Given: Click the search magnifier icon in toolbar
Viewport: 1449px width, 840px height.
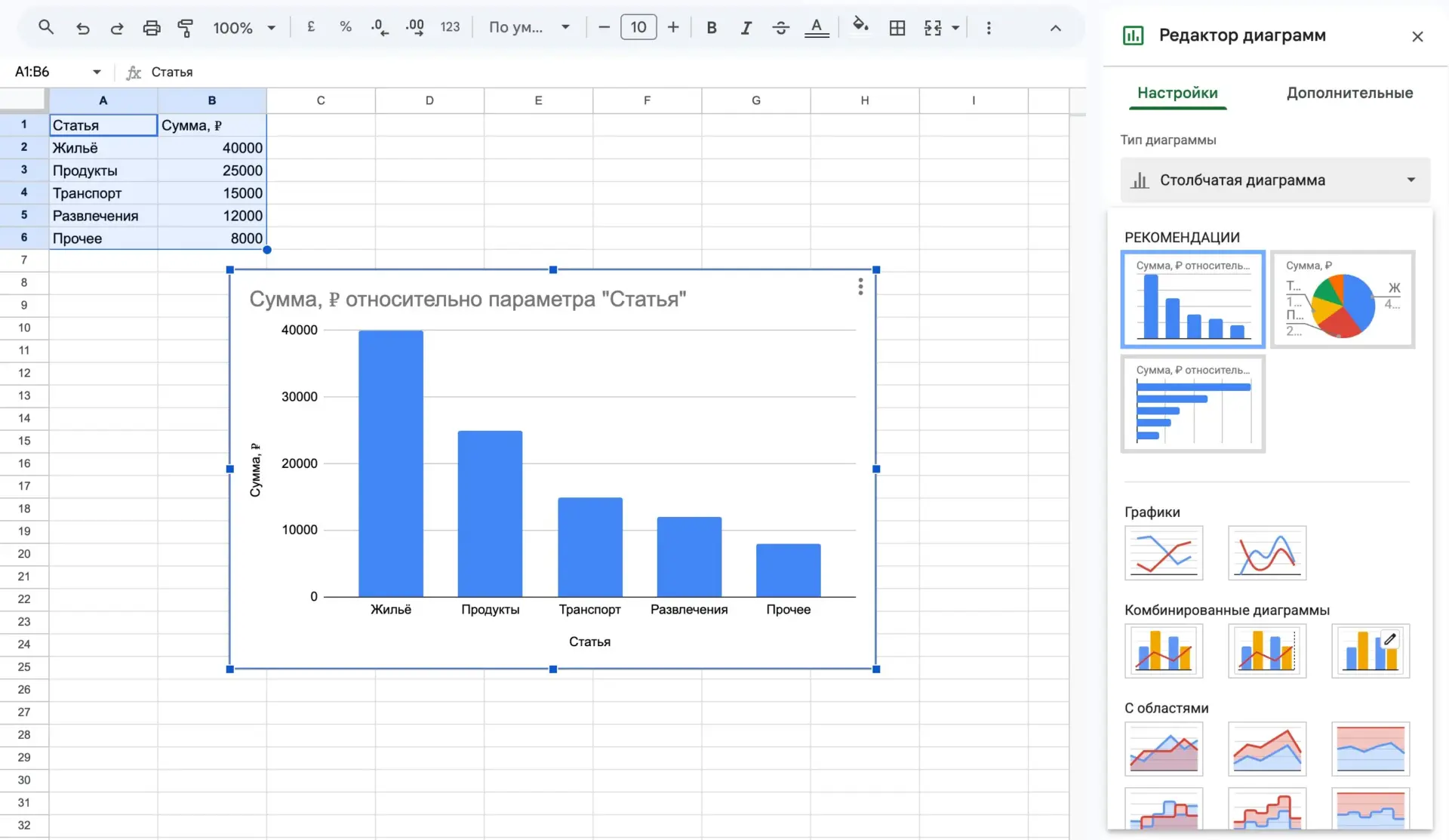Looking at the screenshot, I should (x=46, y=28).
